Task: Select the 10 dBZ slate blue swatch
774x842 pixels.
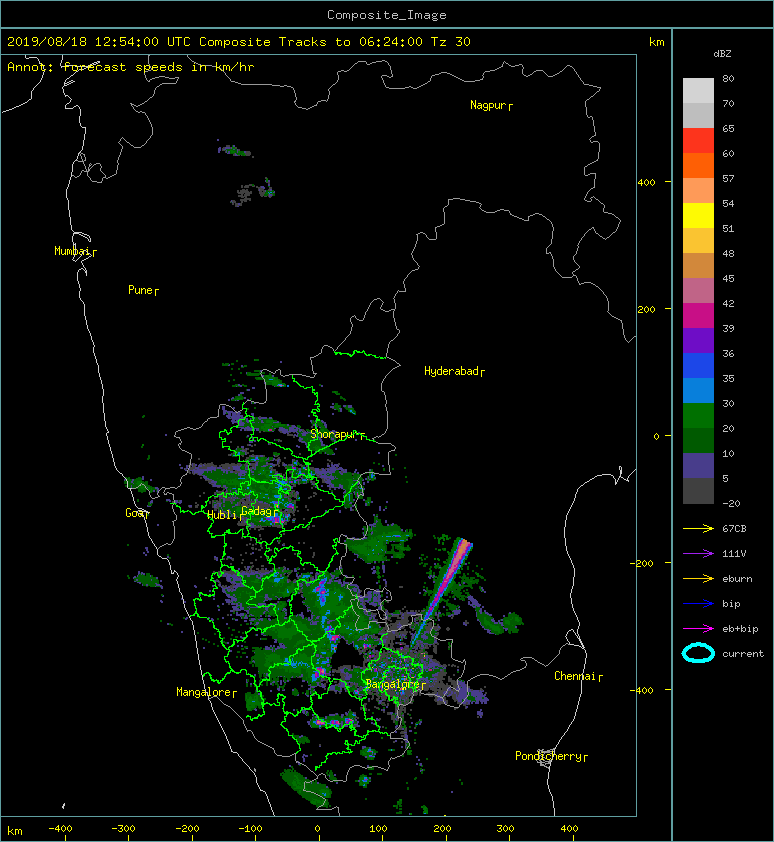Action: pyautogui.click(x=698, y=466)
